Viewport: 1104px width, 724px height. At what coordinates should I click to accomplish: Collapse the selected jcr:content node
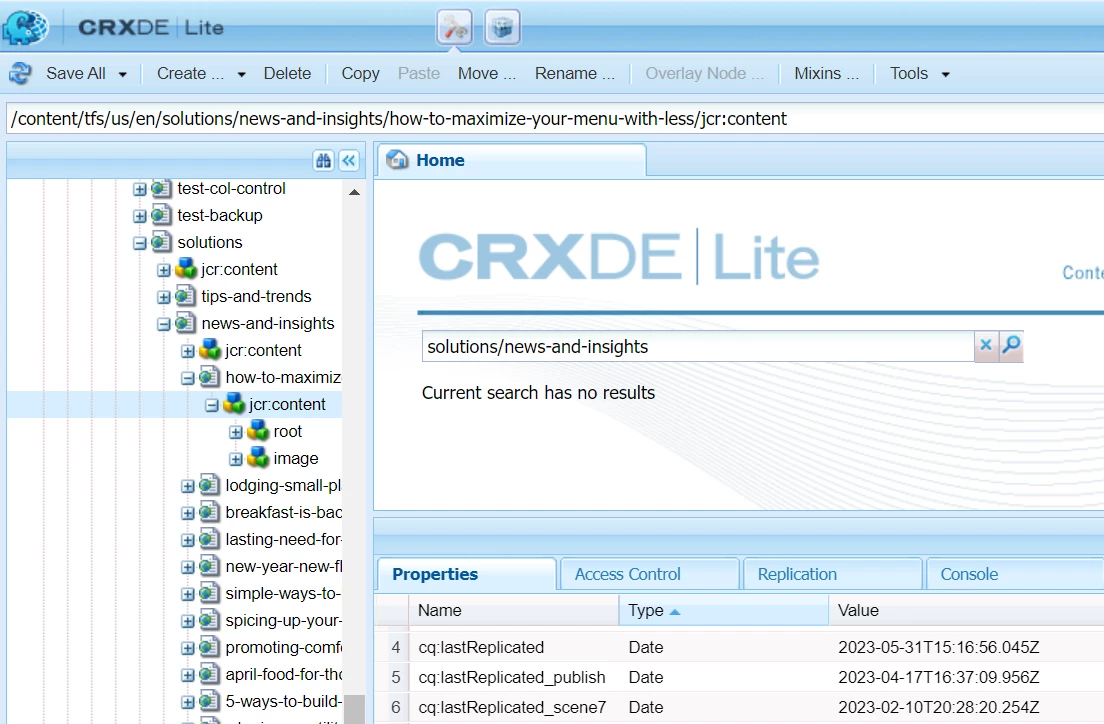point(212,405)
